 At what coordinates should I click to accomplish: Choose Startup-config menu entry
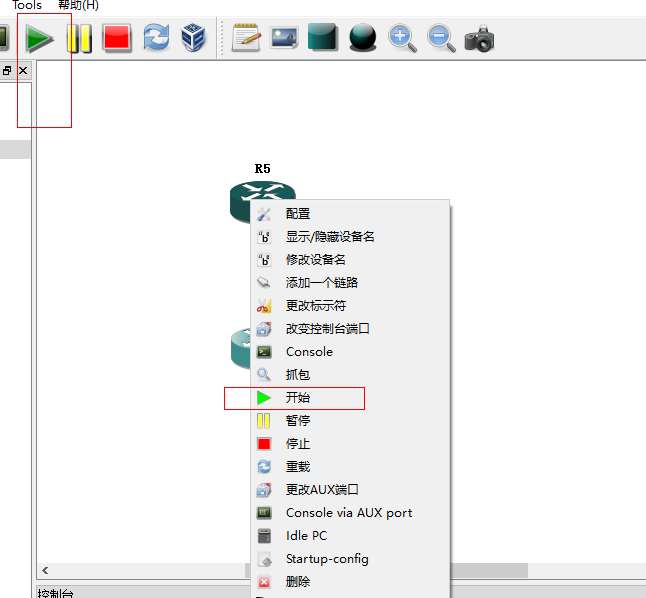coord(349,559)
